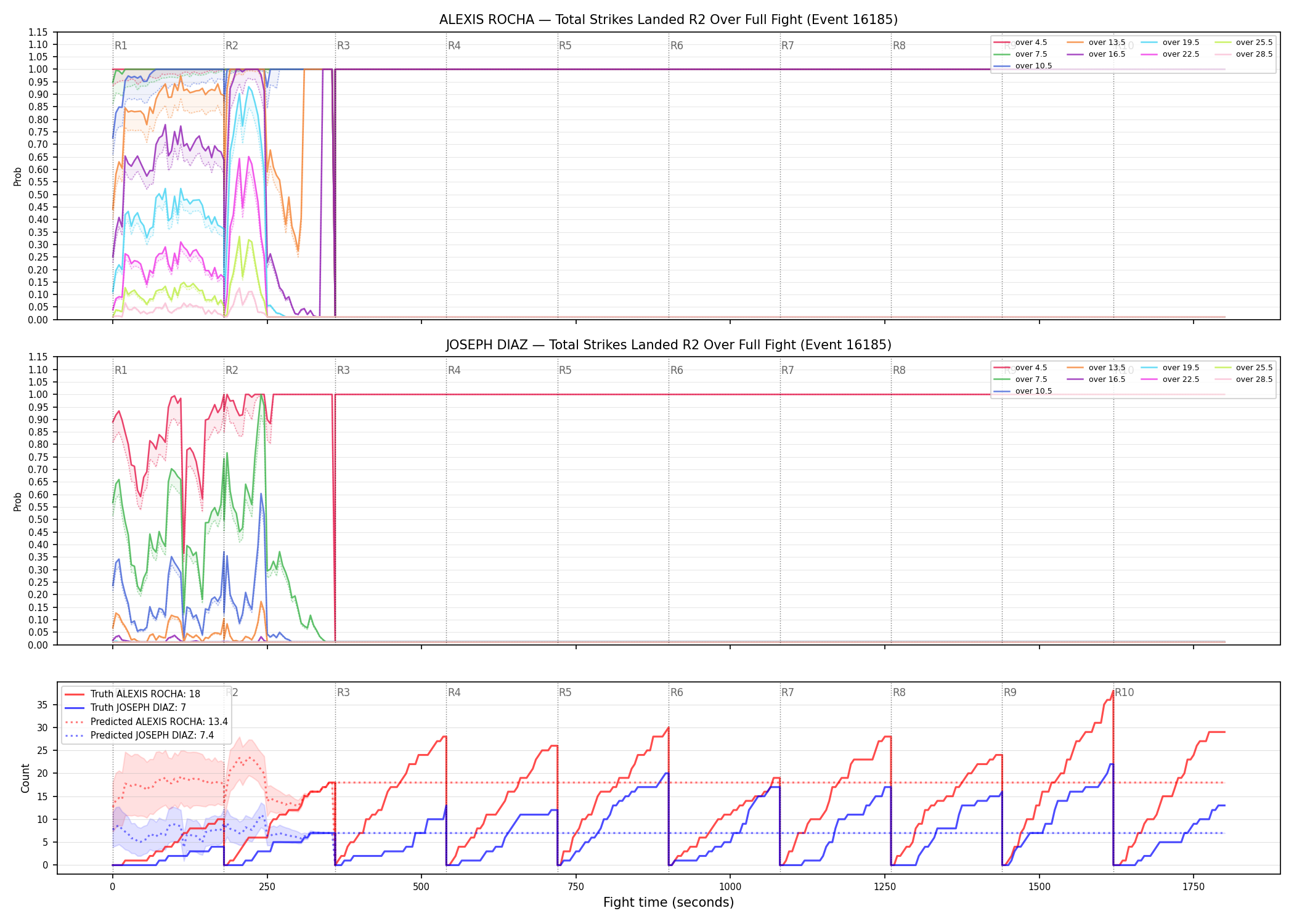This screenshot has height=924, width=1294.
Task: Click '0.50' tick on Joseph Diaz chart
Action: click(x=38, y=519)
